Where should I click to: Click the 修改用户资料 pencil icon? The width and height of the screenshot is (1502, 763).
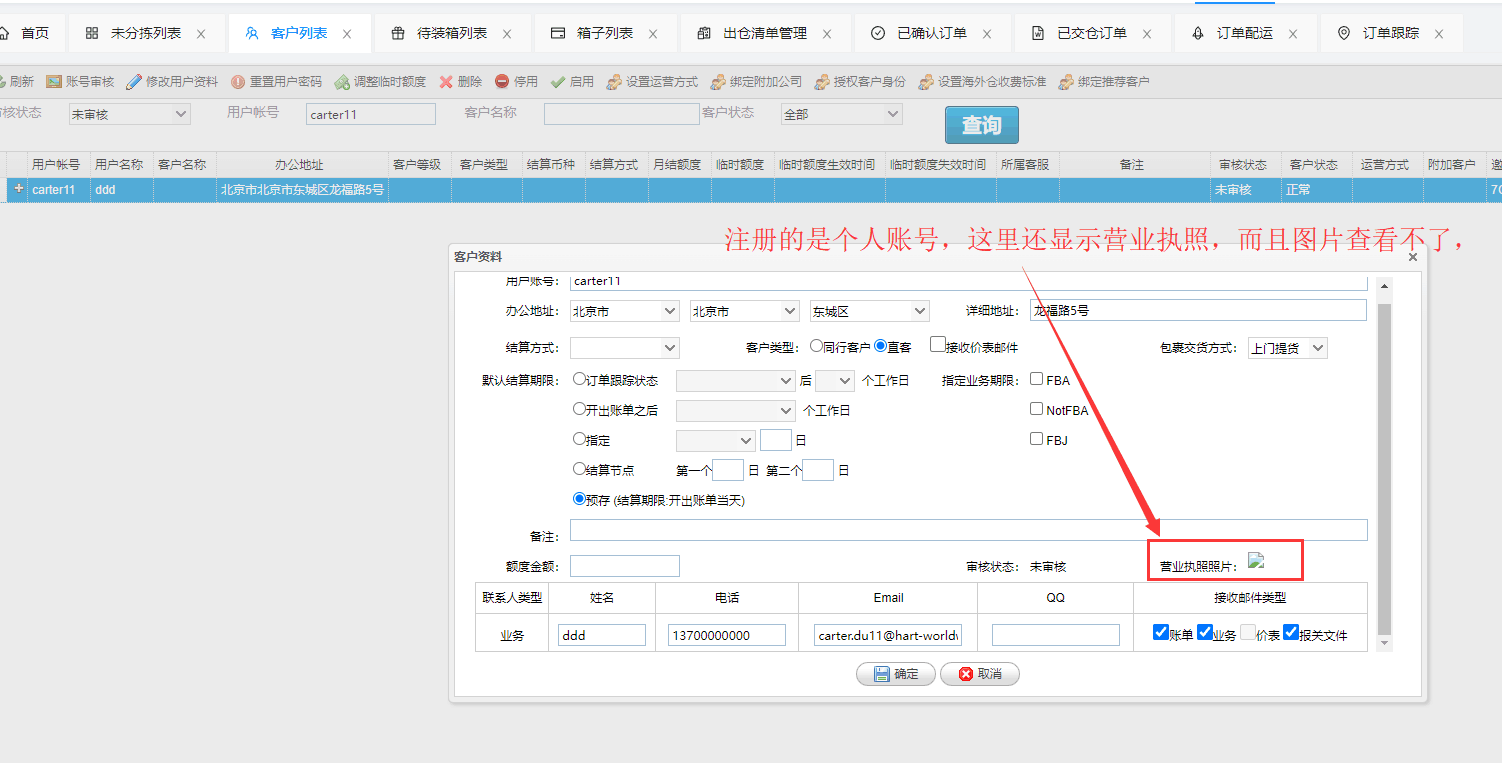(x=134, y=82)
